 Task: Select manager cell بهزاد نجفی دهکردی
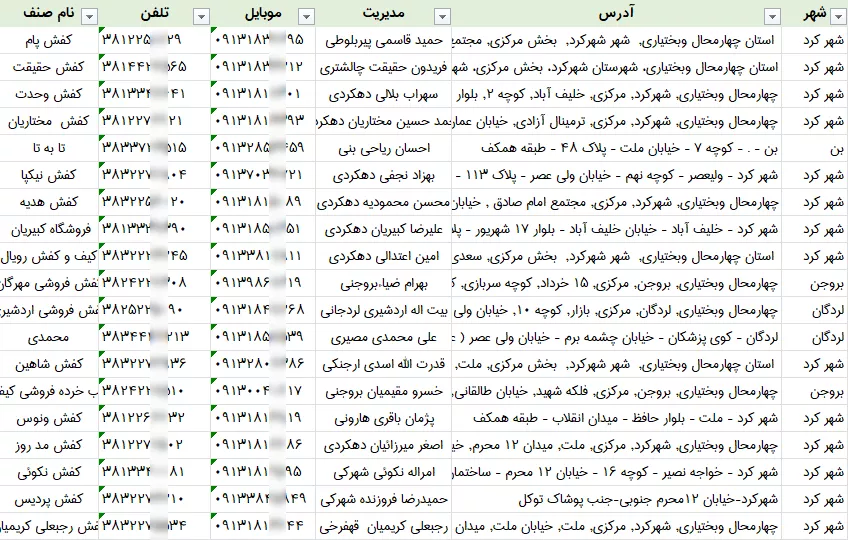tap(383, 175)
